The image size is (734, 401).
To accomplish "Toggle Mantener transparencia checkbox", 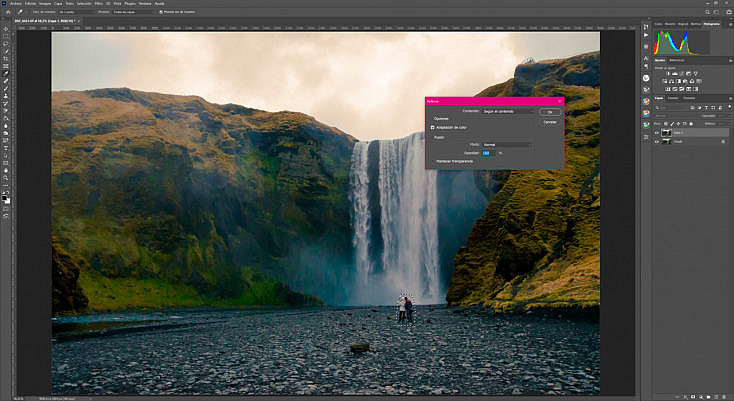I will (x=433, y=161).
